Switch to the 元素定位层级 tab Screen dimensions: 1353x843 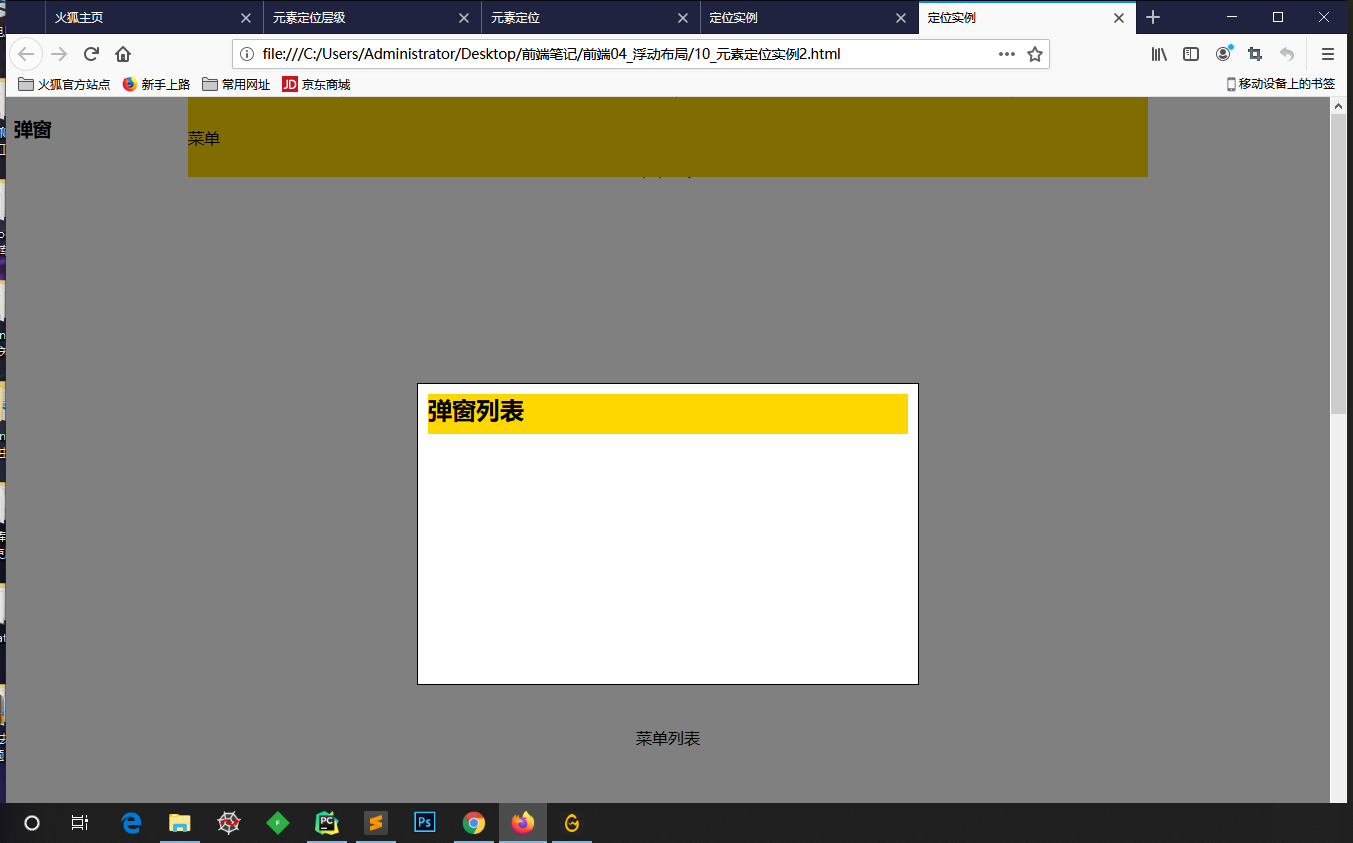pyautogui.click(x=340, y=17)
